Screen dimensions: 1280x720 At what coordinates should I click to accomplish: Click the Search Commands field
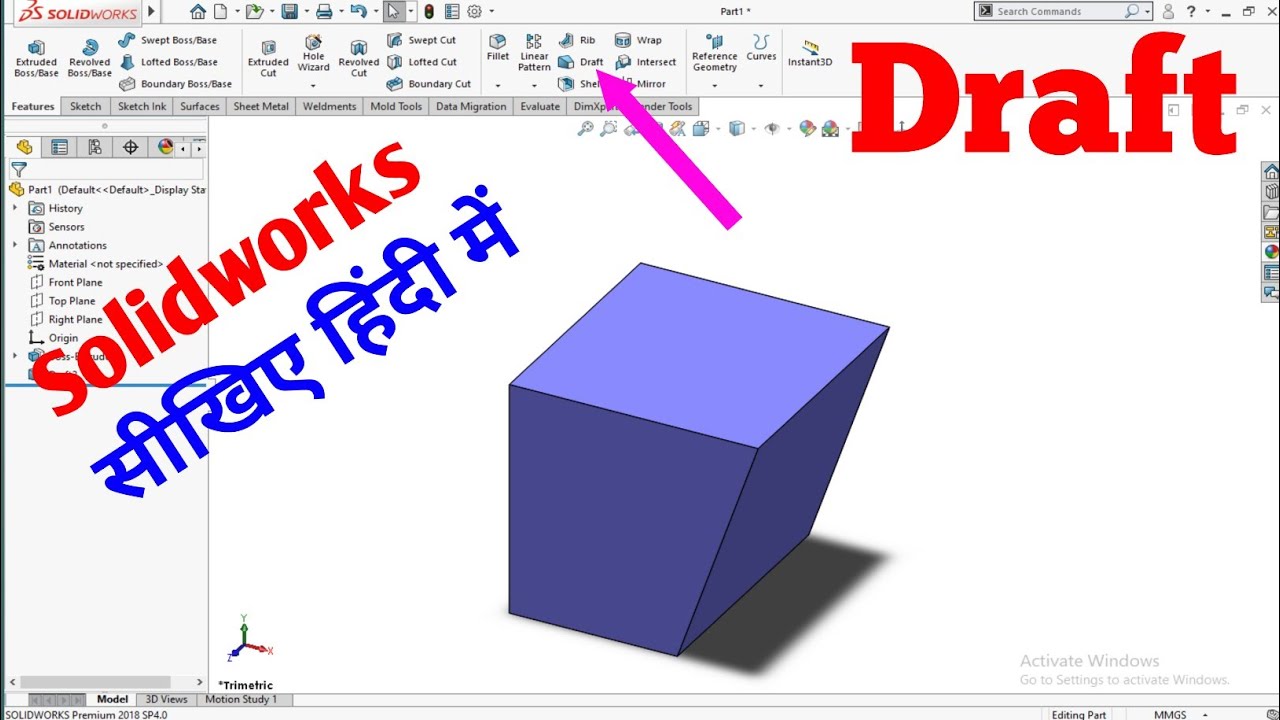point(1063,11)
